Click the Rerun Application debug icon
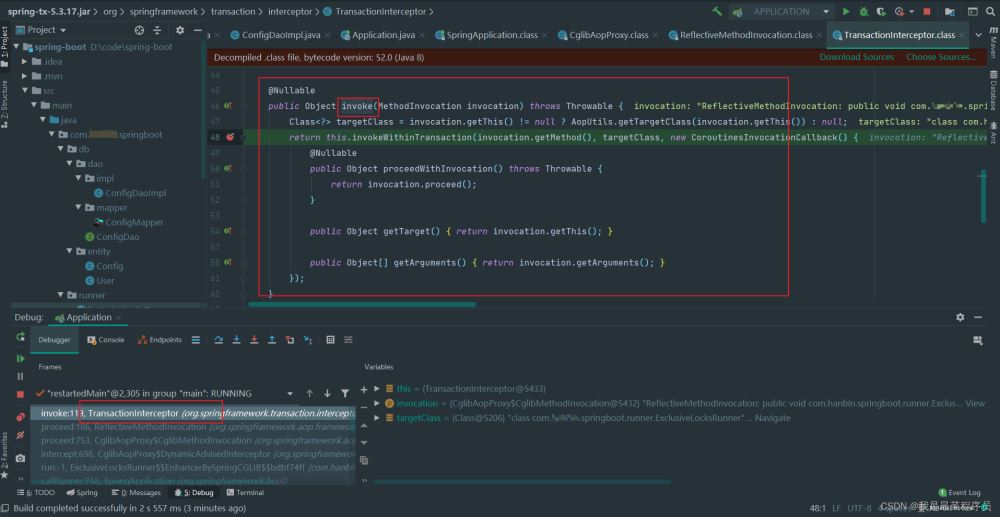 20,338
